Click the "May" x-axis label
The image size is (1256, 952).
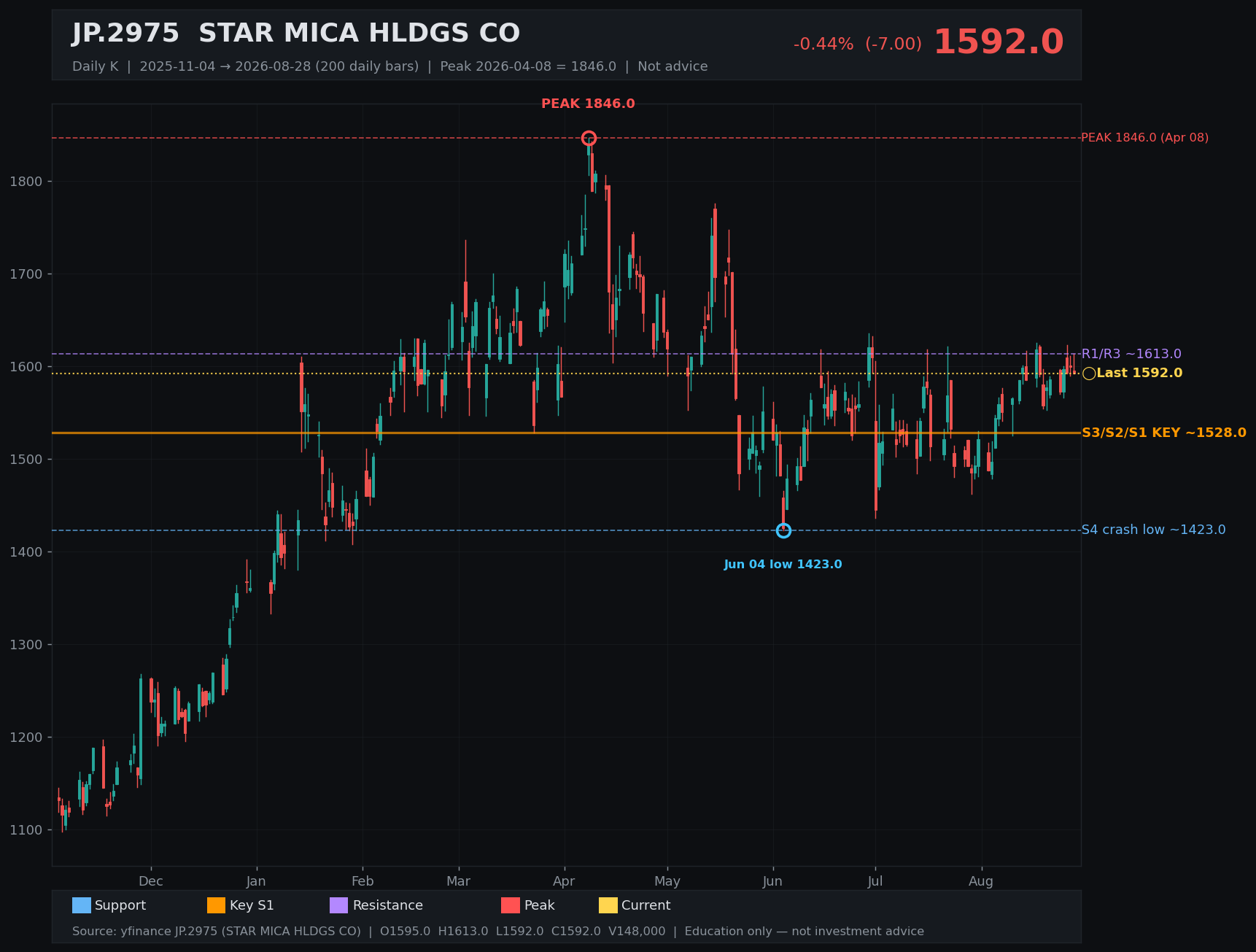667,881
